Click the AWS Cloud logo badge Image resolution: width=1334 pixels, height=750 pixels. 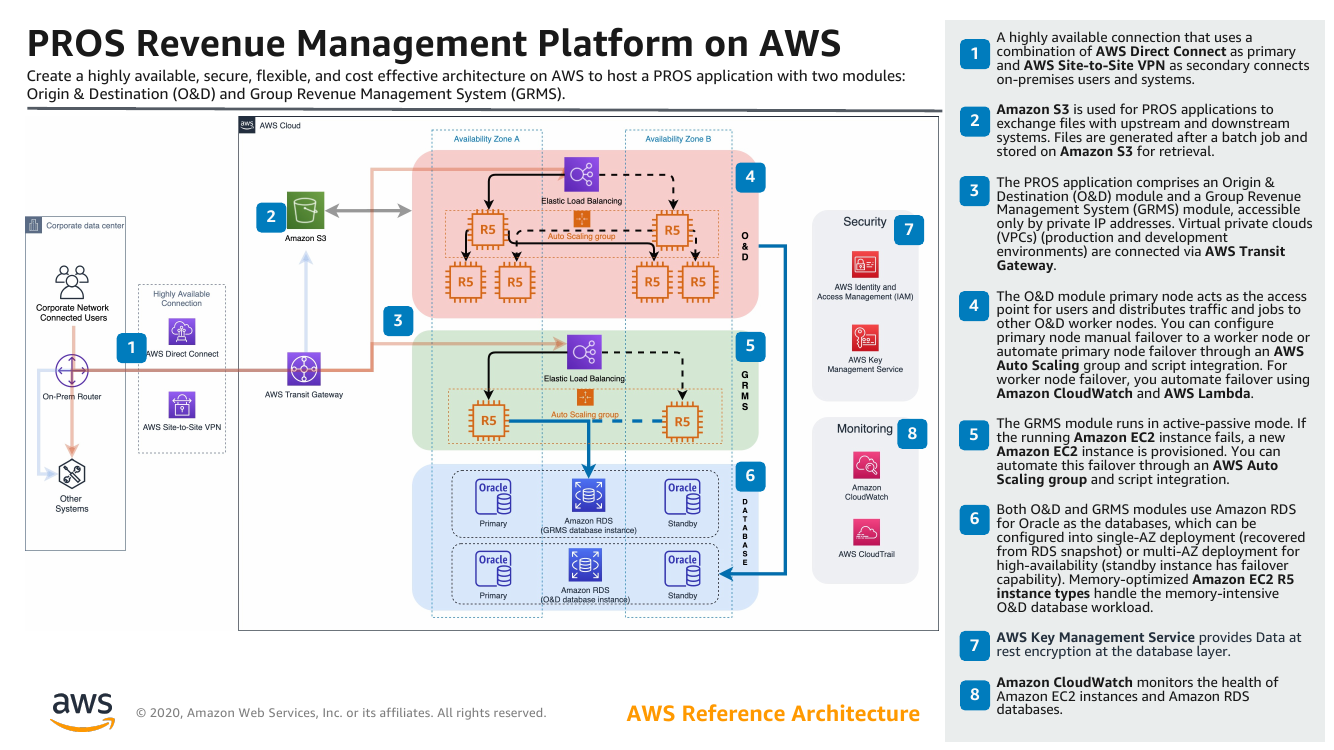247,125
